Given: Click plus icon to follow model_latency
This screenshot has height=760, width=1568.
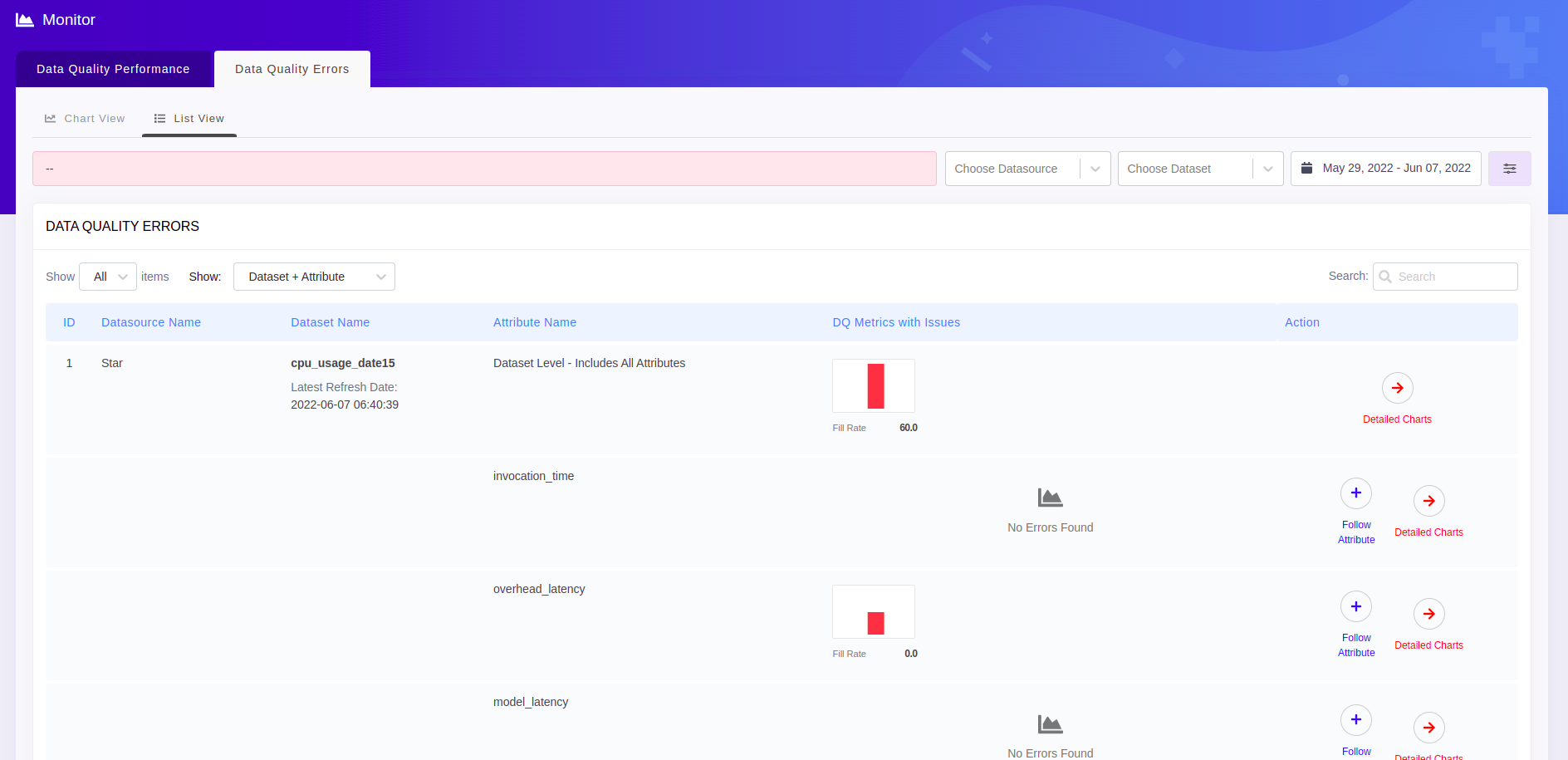Looking at the screenshot, I should pyautogui.click(x=1355, y=720).
